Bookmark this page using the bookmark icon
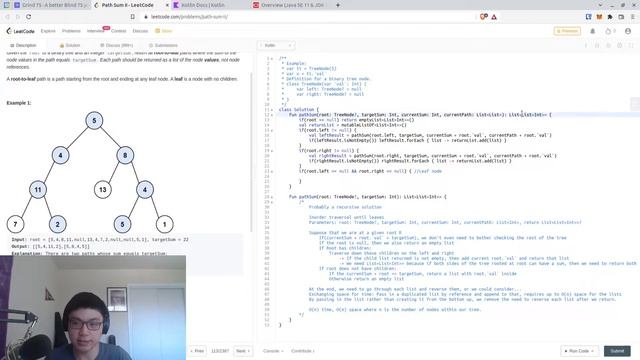Image resolution: width=640 pixels, height=360 pixels. tap(133, 17)
